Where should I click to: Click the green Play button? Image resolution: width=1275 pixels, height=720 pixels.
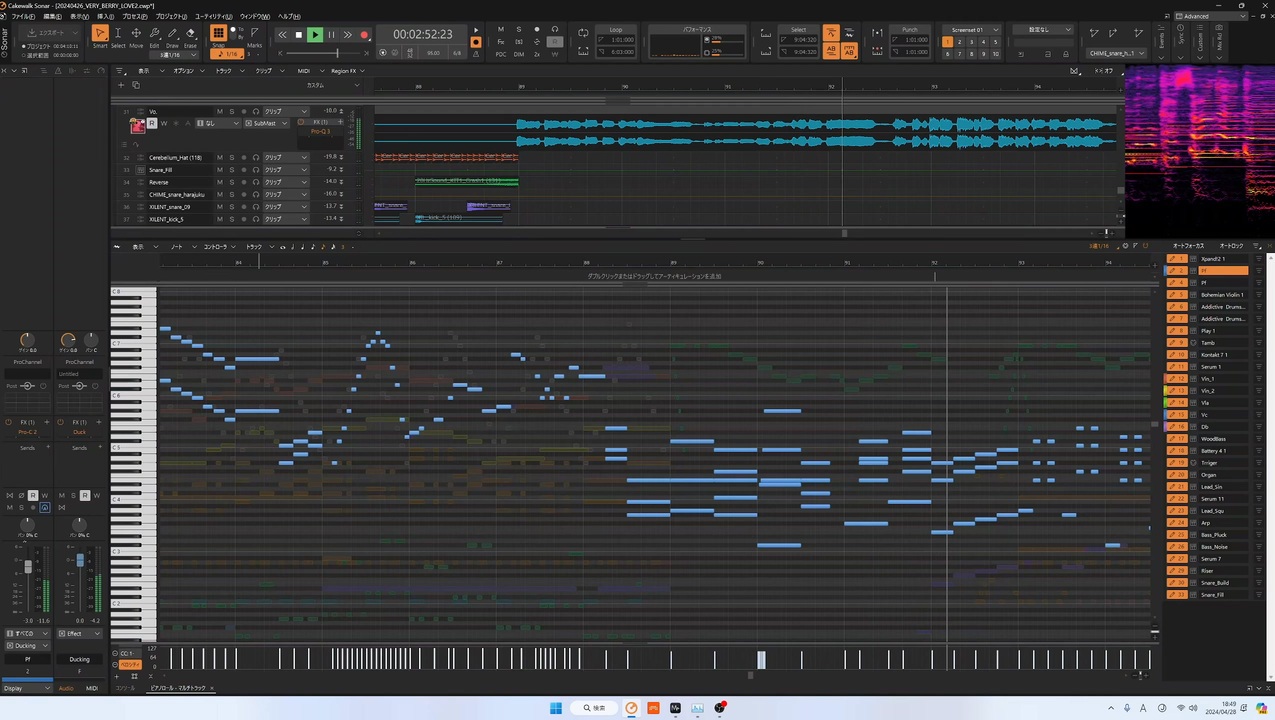click(315, 35)
